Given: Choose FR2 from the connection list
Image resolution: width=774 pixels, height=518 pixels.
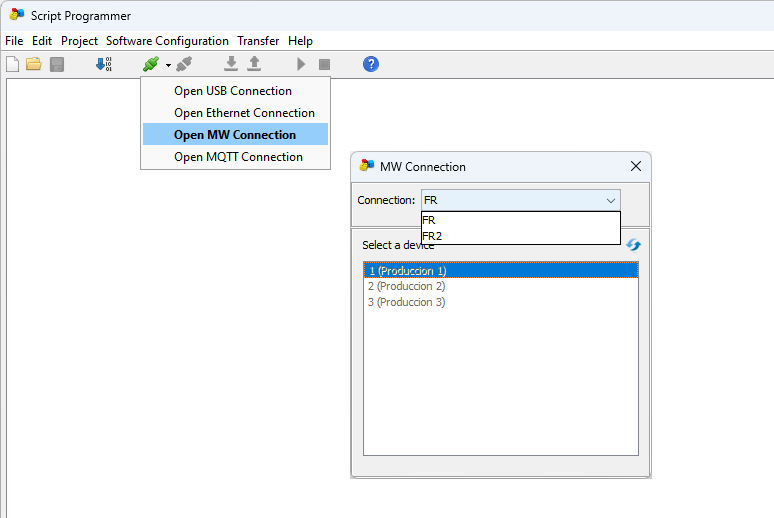Looking at the screenshot, I should pyautogui.click(x=432, y=236).
